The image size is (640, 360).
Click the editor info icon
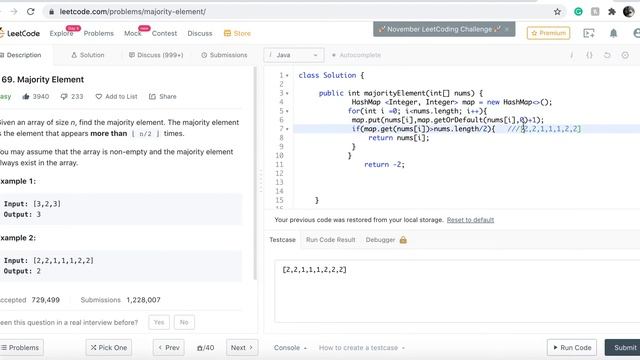(x=571, y=55)
